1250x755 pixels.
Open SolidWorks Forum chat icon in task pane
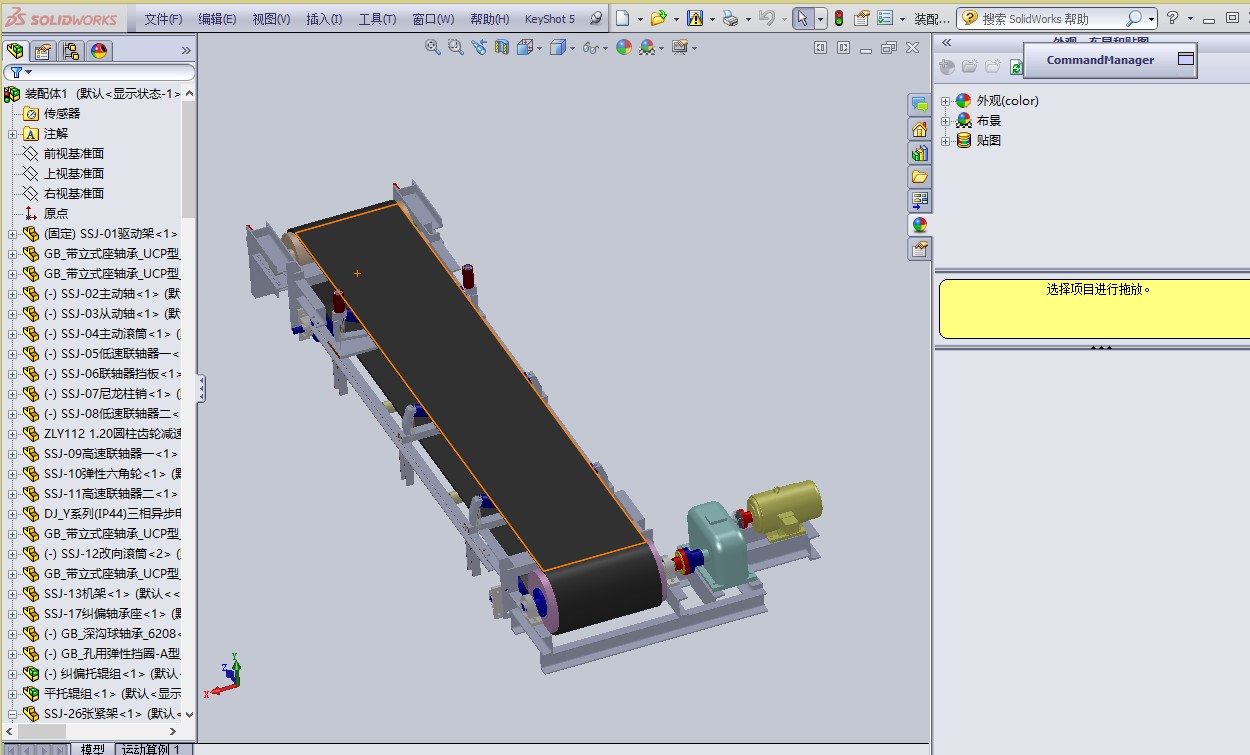919,105
